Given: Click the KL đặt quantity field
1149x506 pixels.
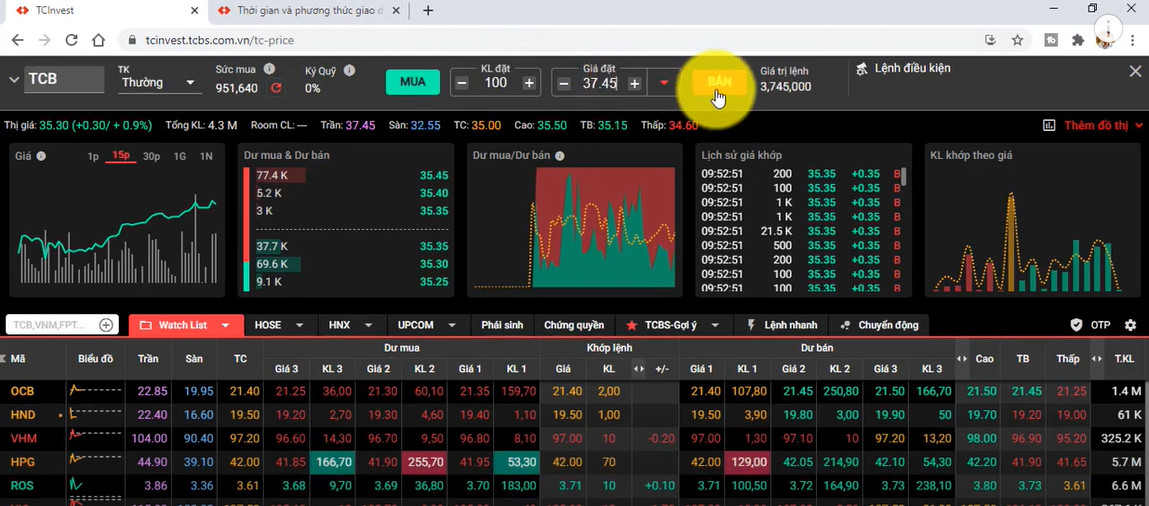Looking at the screenshot, I should 495,83.
